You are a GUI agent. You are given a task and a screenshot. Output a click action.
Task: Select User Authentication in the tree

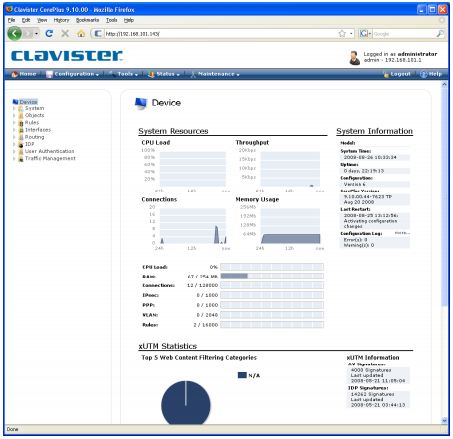pyautogui.click(x=49, y=151)
